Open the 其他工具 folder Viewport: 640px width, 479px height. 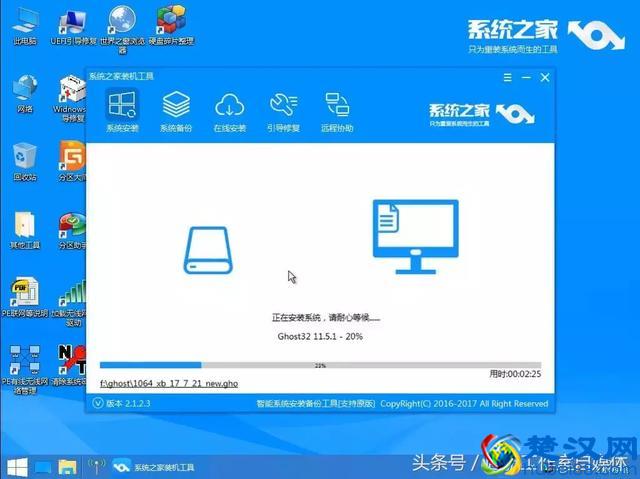pyautogui.click(x=25, y=230)
